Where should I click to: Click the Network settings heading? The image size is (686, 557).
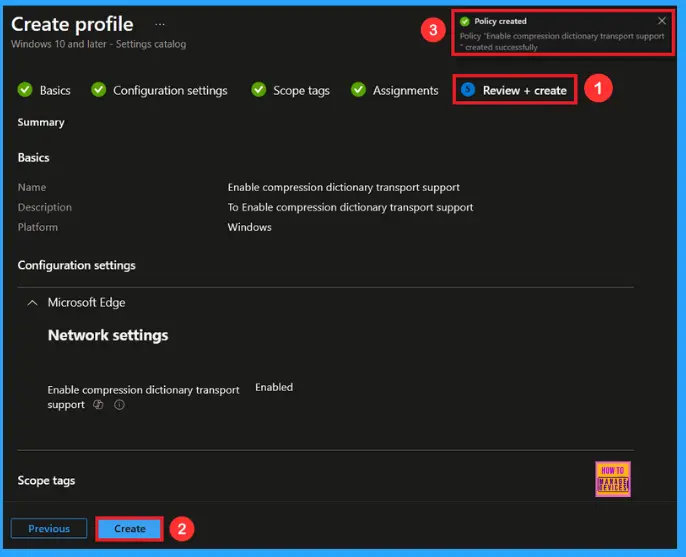pos(108,335)
